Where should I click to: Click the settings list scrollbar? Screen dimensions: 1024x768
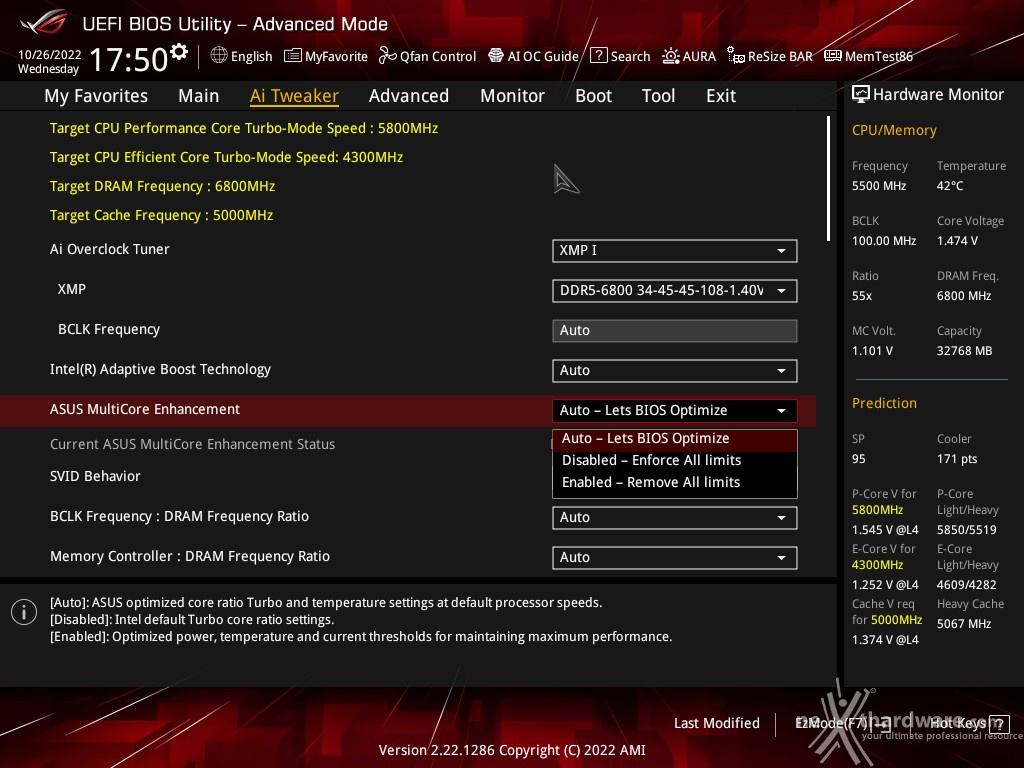coord(828,179)
